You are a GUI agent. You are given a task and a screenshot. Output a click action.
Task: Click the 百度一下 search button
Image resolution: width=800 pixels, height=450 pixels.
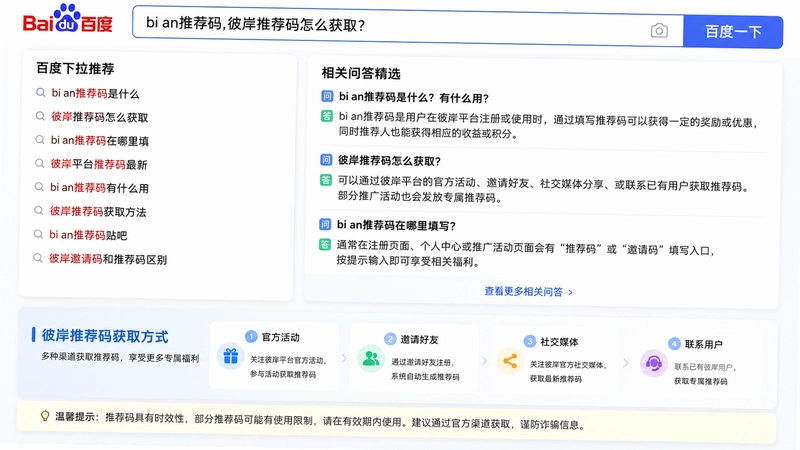pyautogui.click(x=733, y=32)
